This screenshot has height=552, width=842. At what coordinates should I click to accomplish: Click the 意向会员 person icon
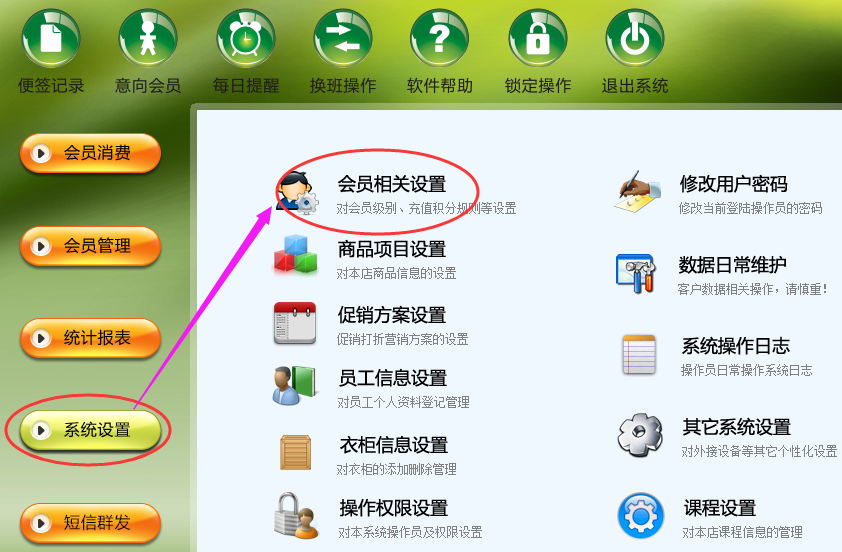point(148,38)
